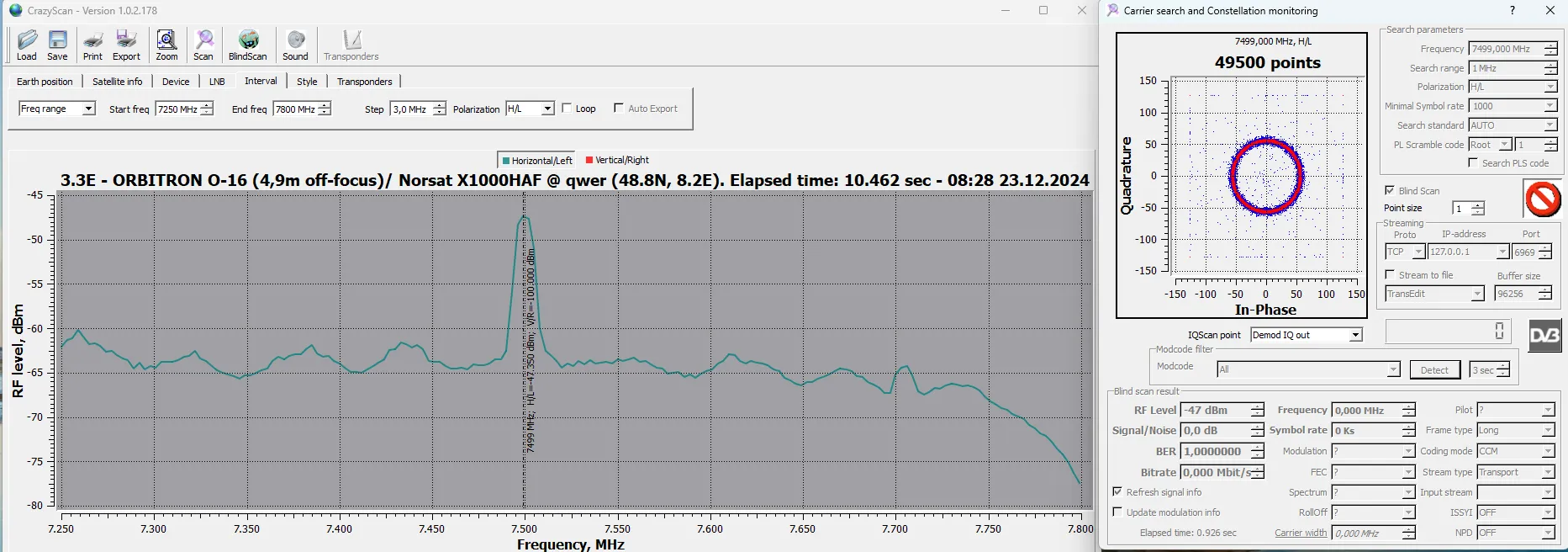
Task: Click the Sound toolbar icon
Action: [x=295, y=45]
